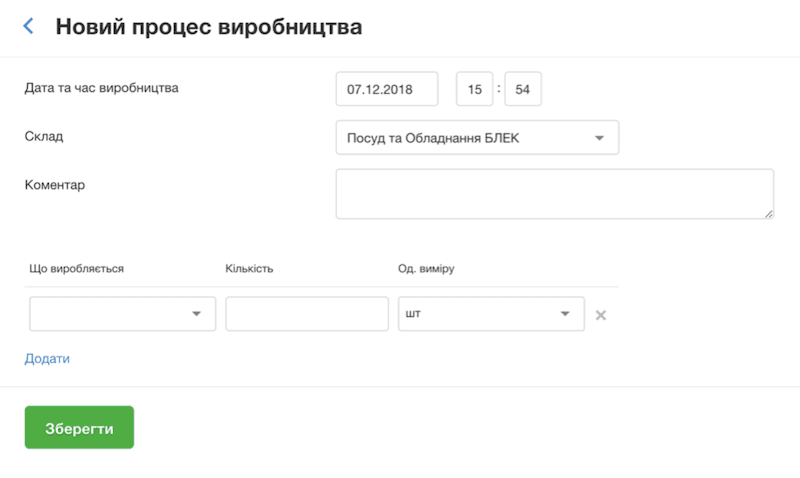Go back using the blue chevron arrow
The height and width of the screenshot is (478, 800).
[x=29, y=26]
